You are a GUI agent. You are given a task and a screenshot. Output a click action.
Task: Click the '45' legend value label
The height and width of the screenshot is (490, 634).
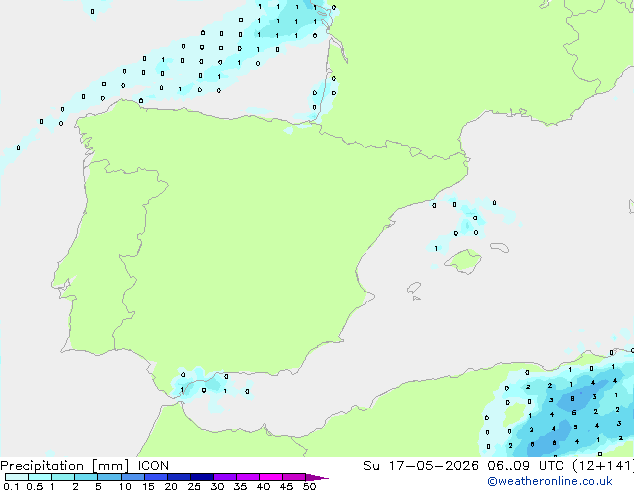(286, 486)
